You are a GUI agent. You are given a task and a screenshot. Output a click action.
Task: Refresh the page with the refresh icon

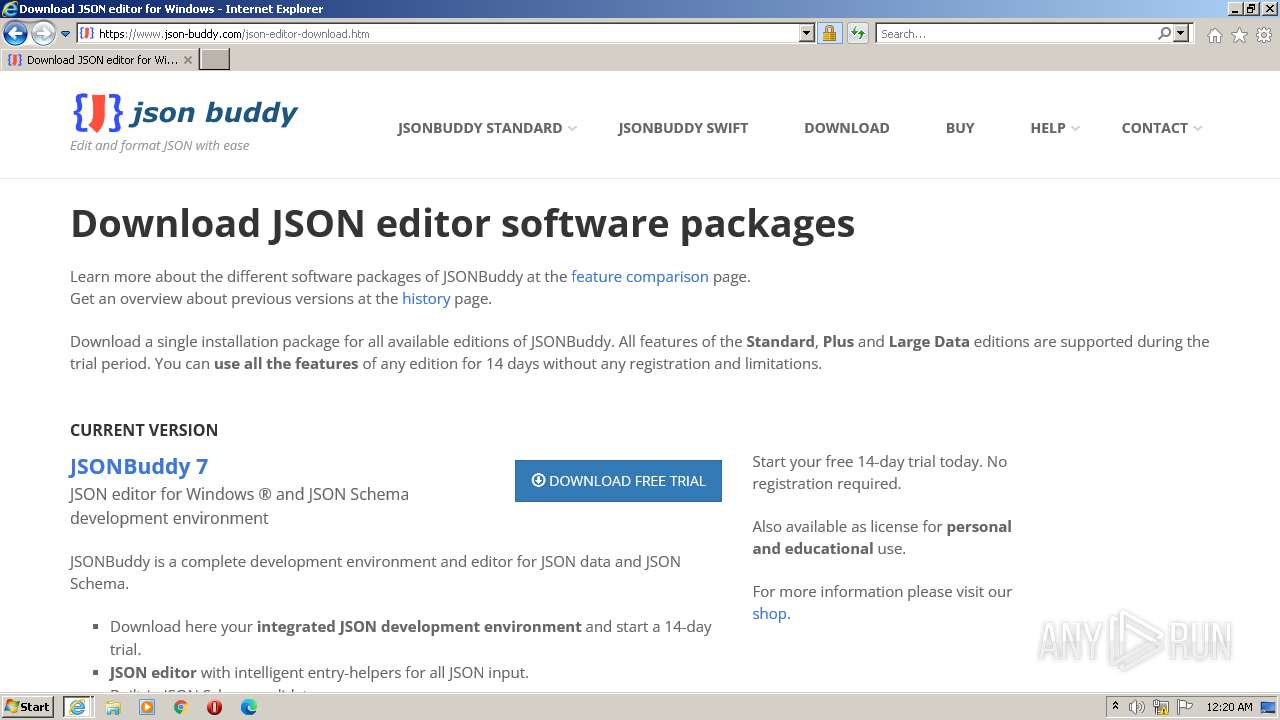click(858, 34)
